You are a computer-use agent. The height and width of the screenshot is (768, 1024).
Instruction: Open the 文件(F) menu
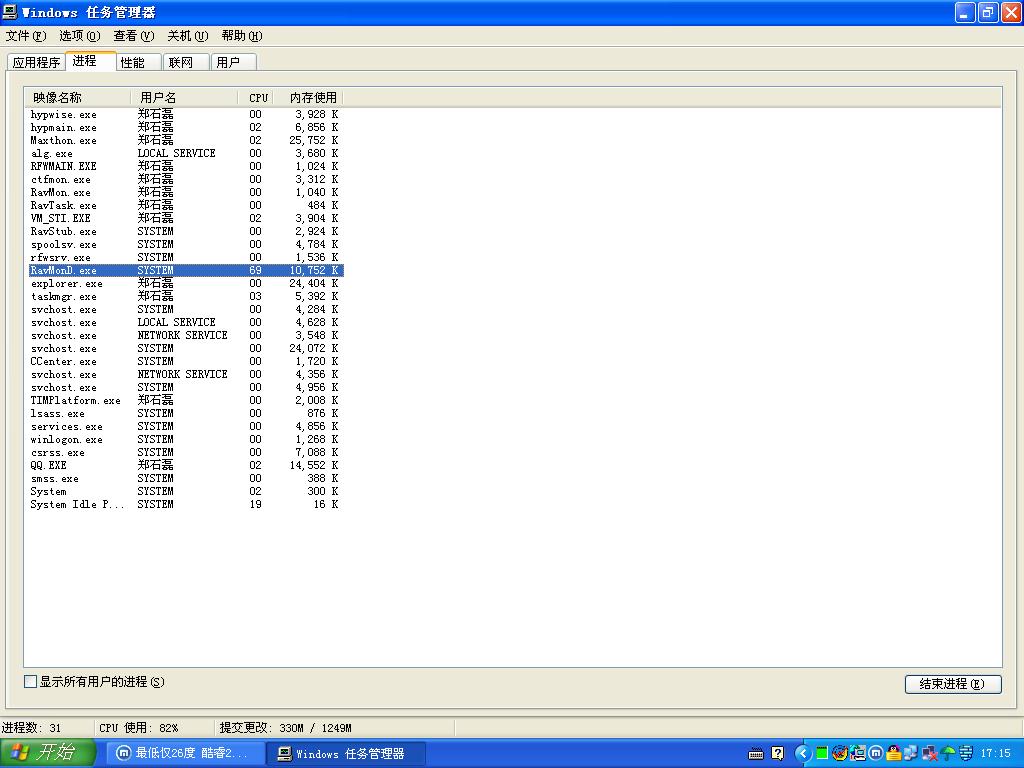coord(26,35)
